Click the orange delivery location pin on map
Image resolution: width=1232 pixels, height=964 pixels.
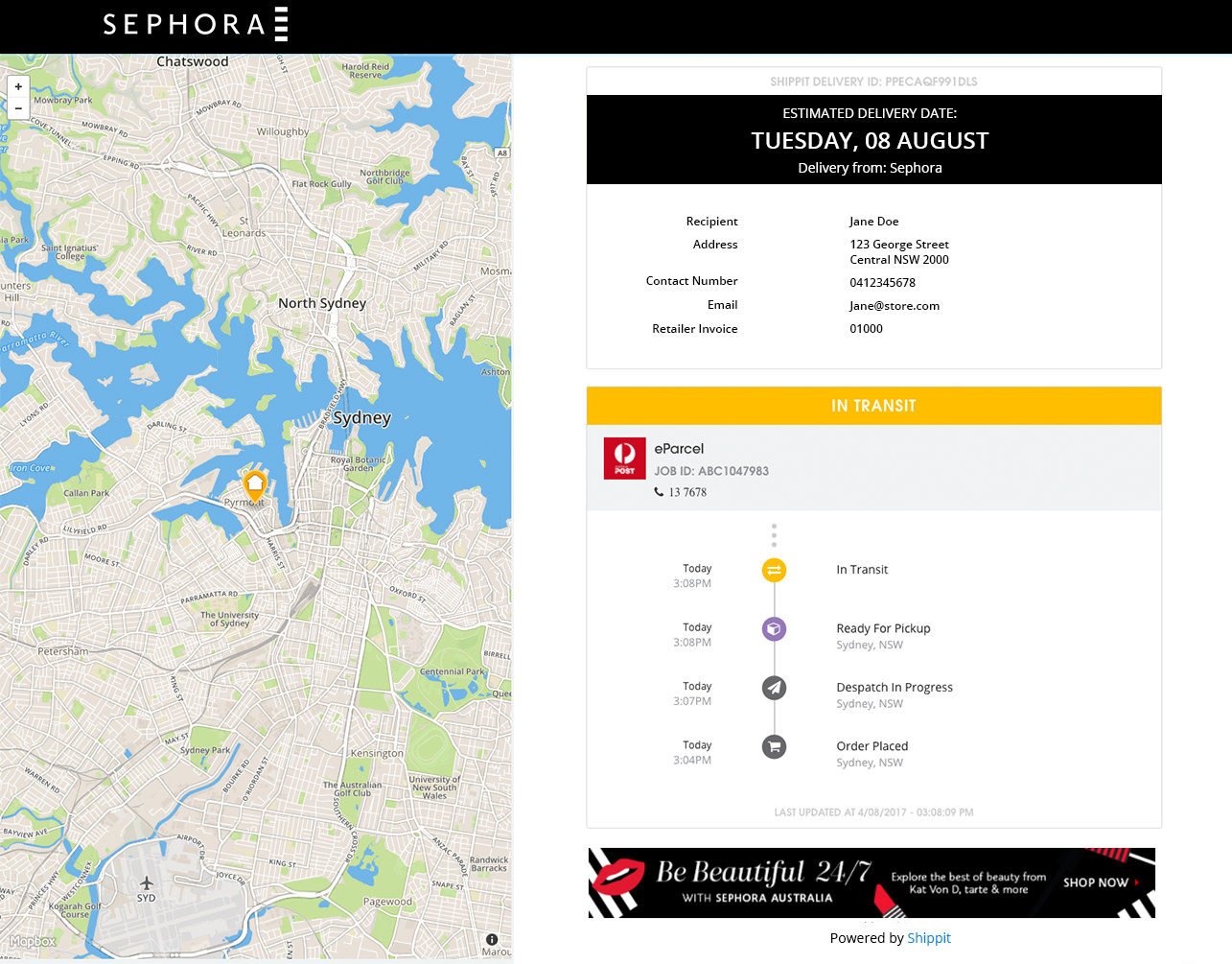[x=255, y=483]
